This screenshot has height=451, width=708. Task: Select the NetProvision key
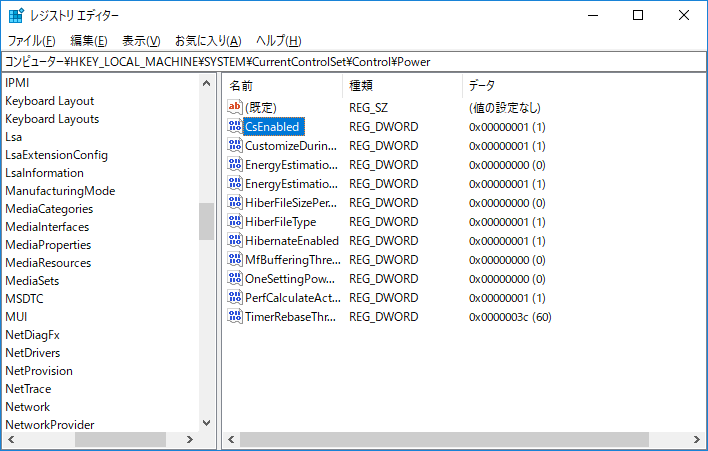39,371
